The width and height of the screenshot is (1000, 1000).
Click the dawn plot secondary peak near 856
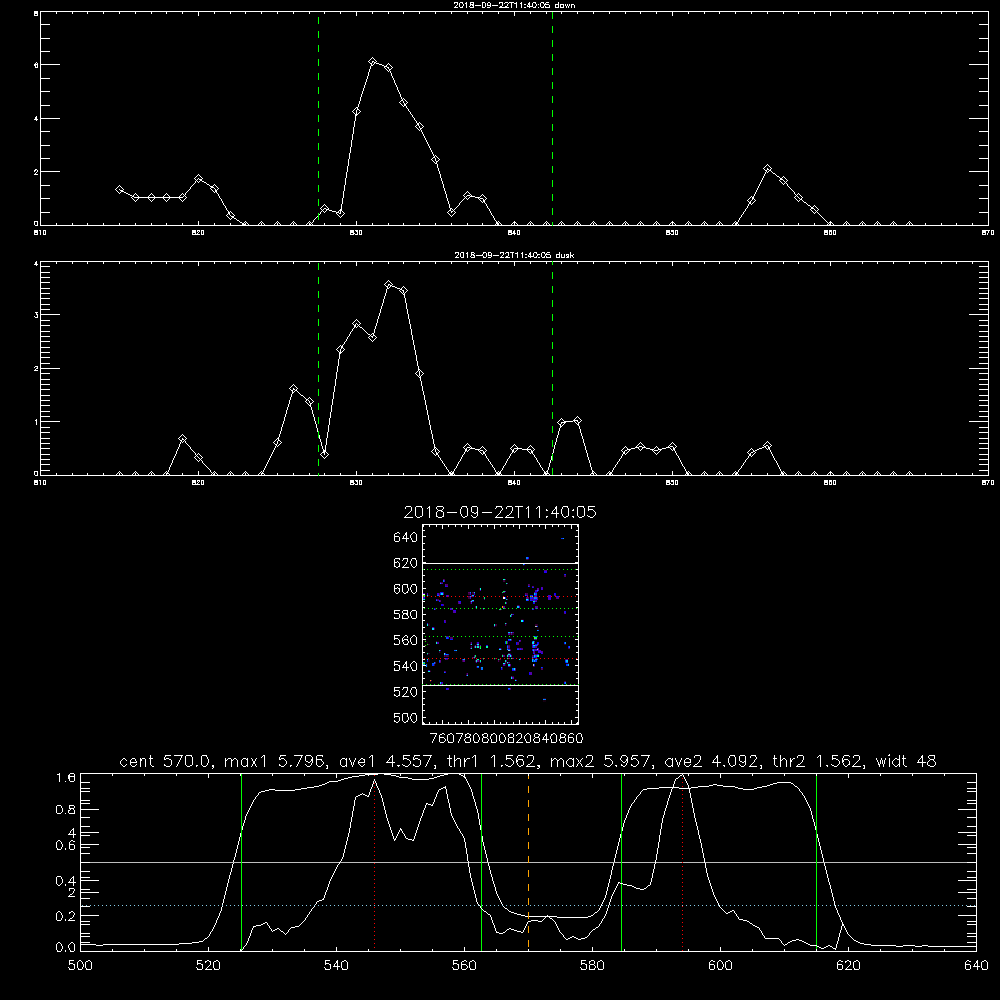[x=767, y=168]
